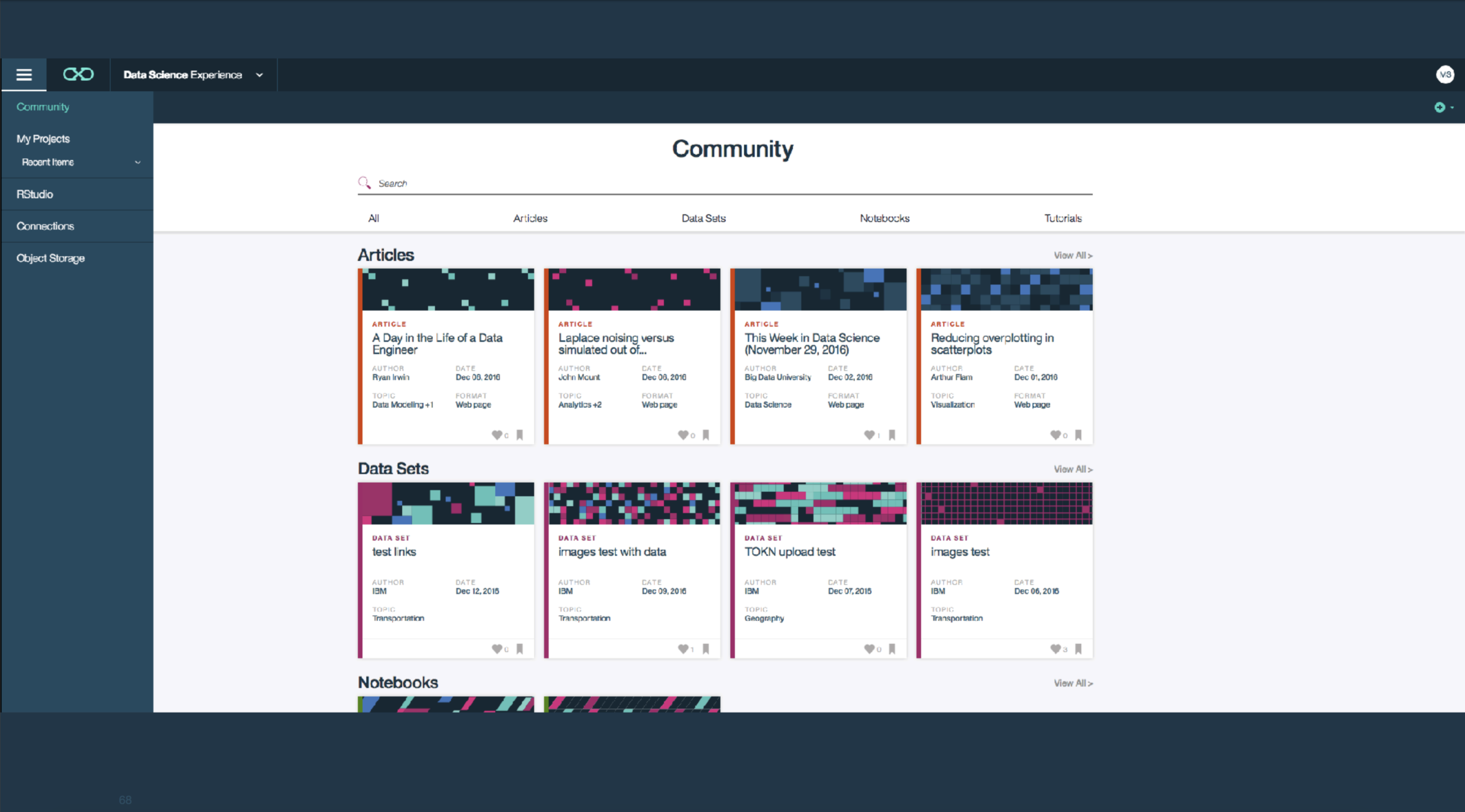Open the test links data set thumbnail
1465x812 pixels.
pyautogui.click(x=446, y=503)
